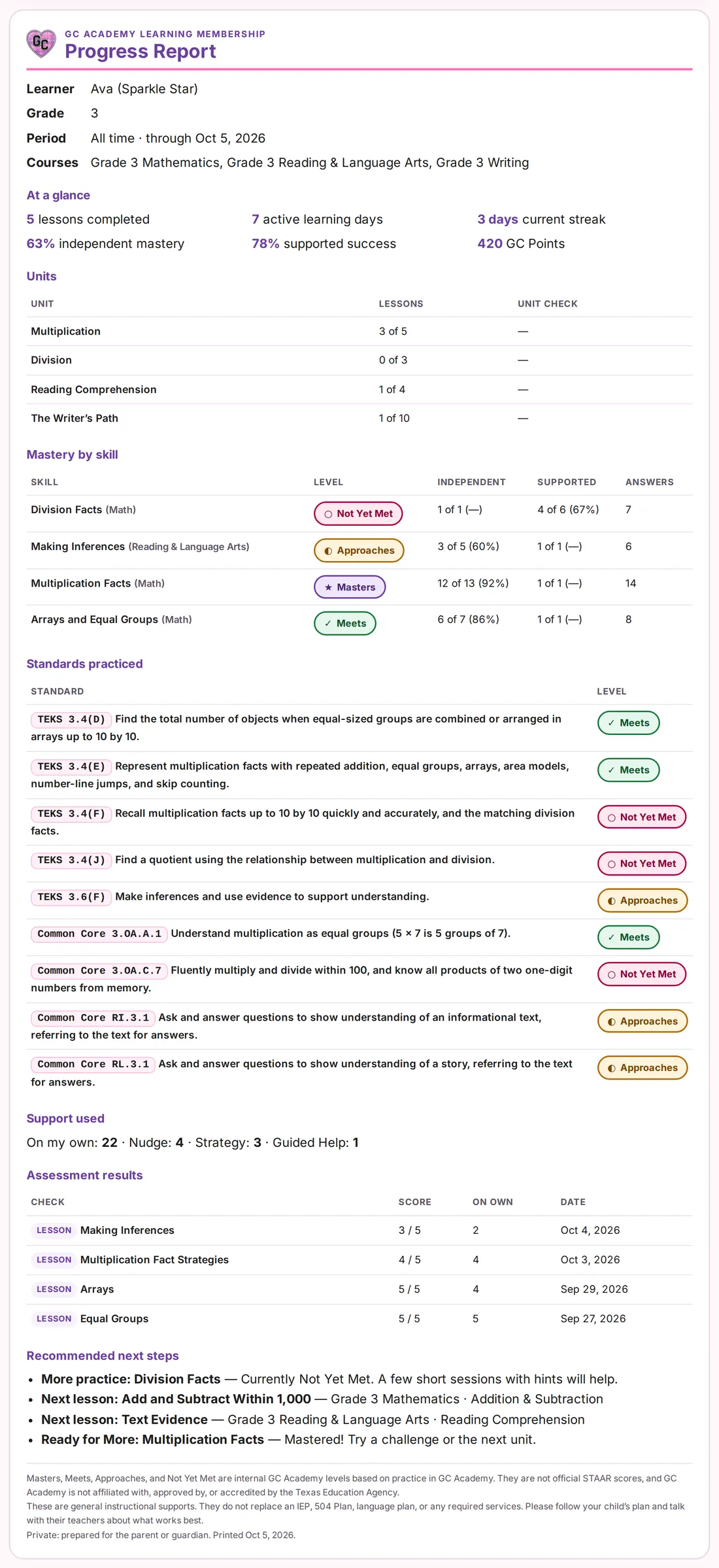Click the Multiplication Facts skill name

tap(80, 583)
